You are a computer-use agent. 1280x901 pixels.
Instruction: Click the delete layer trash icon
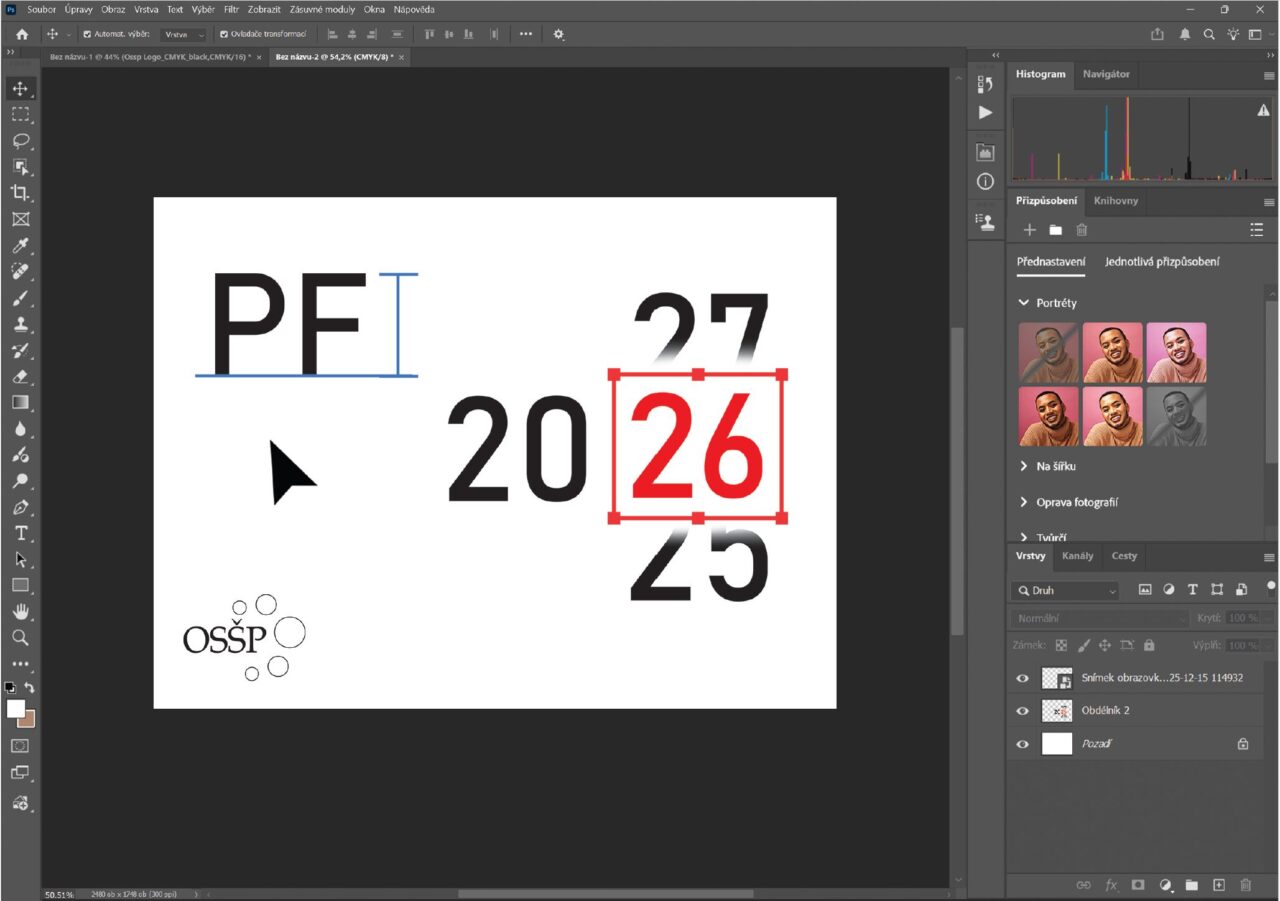1245,885
